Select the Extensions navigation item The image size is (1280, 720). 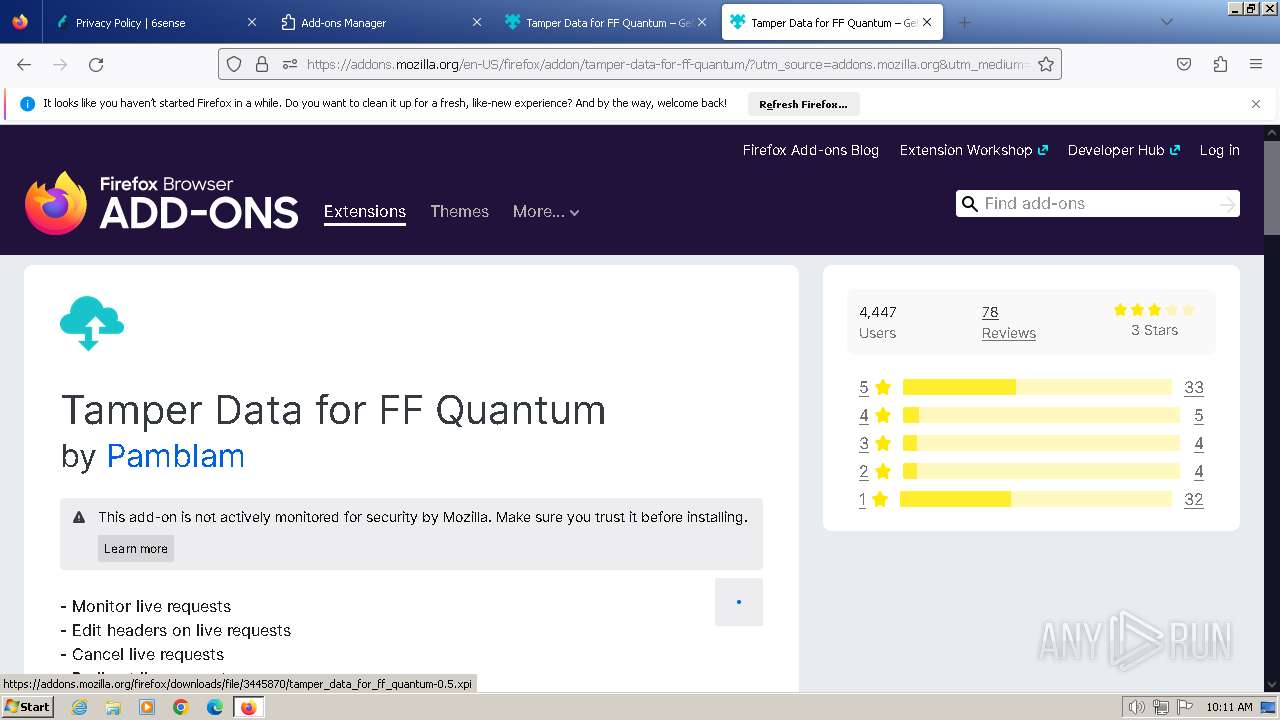click(x=365, y=211)
